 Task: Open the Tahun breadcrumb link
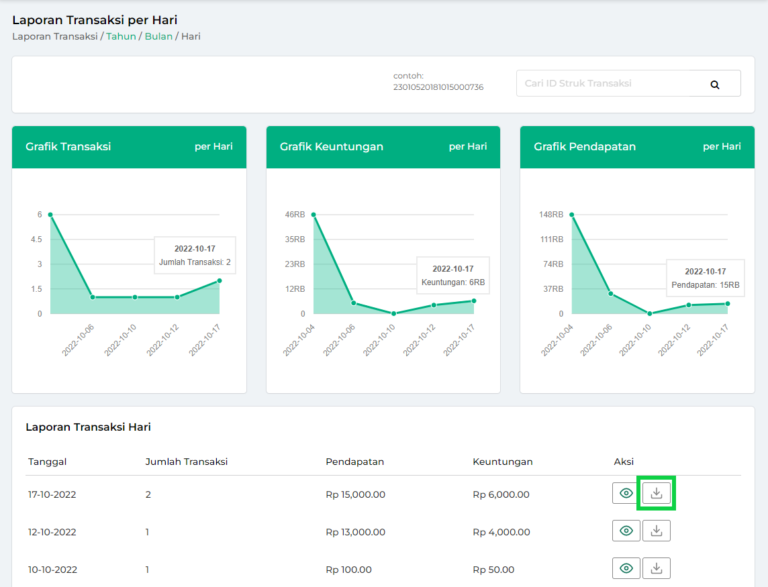coord(120,37)
